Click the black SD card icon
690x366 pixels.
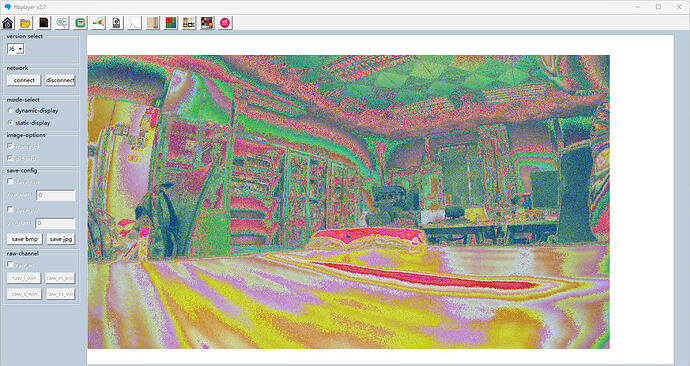[44, 23]
